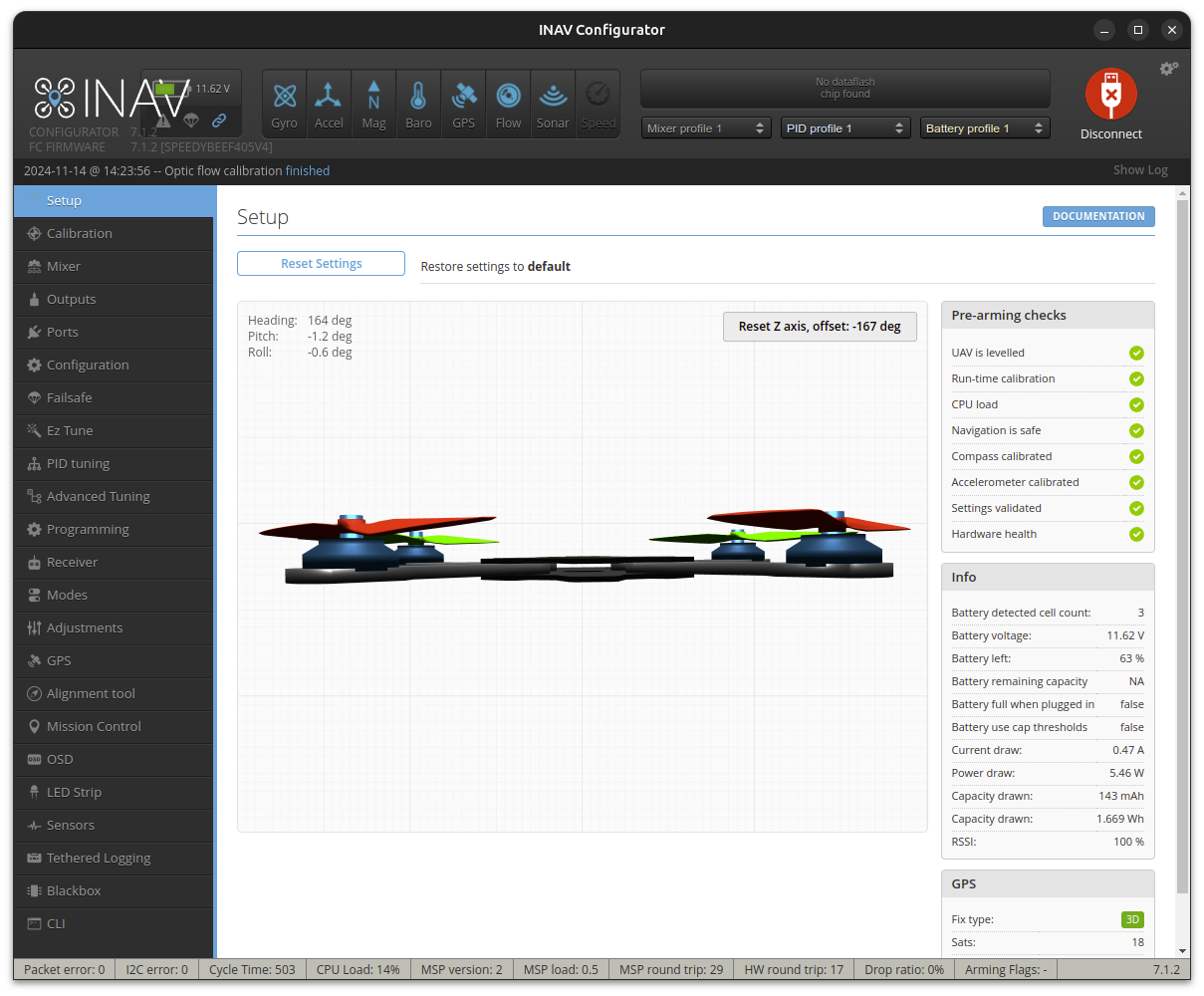Open the Failsafe tab
This screenshot has height=996, width=1204.
click(x=114, y=397)
